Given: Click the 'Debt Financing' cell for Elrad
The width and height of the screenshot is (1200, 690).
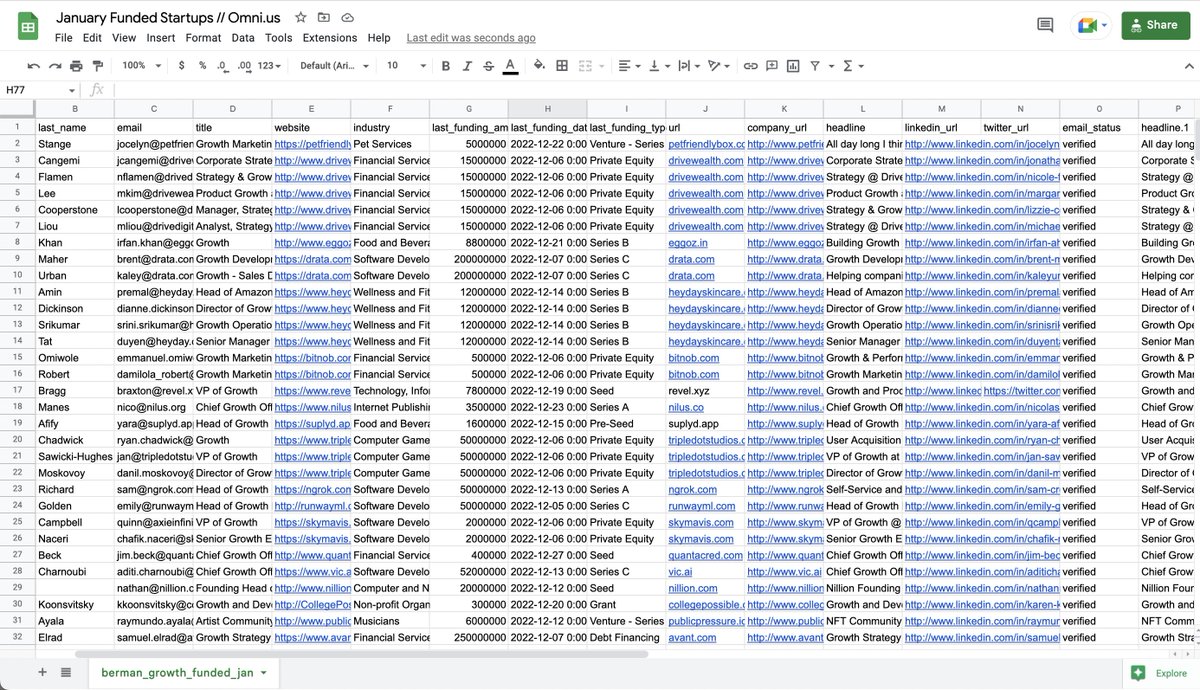Looking at the screenshot, I should (x=626, y=638).
